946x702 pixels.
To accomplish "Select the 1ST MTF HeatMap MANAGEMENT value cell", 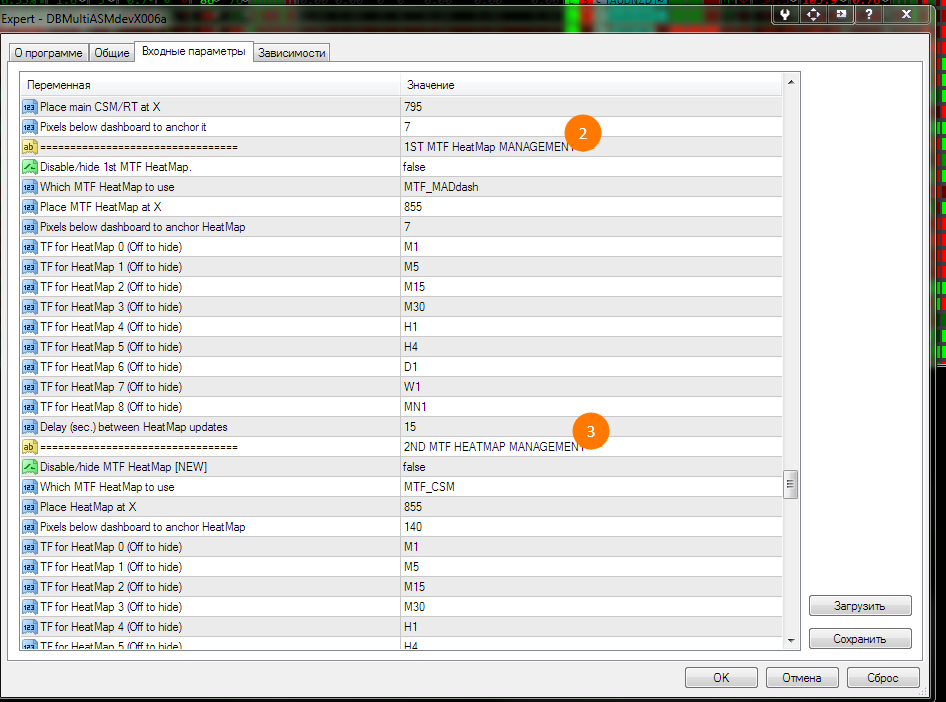I will point(591,147).
